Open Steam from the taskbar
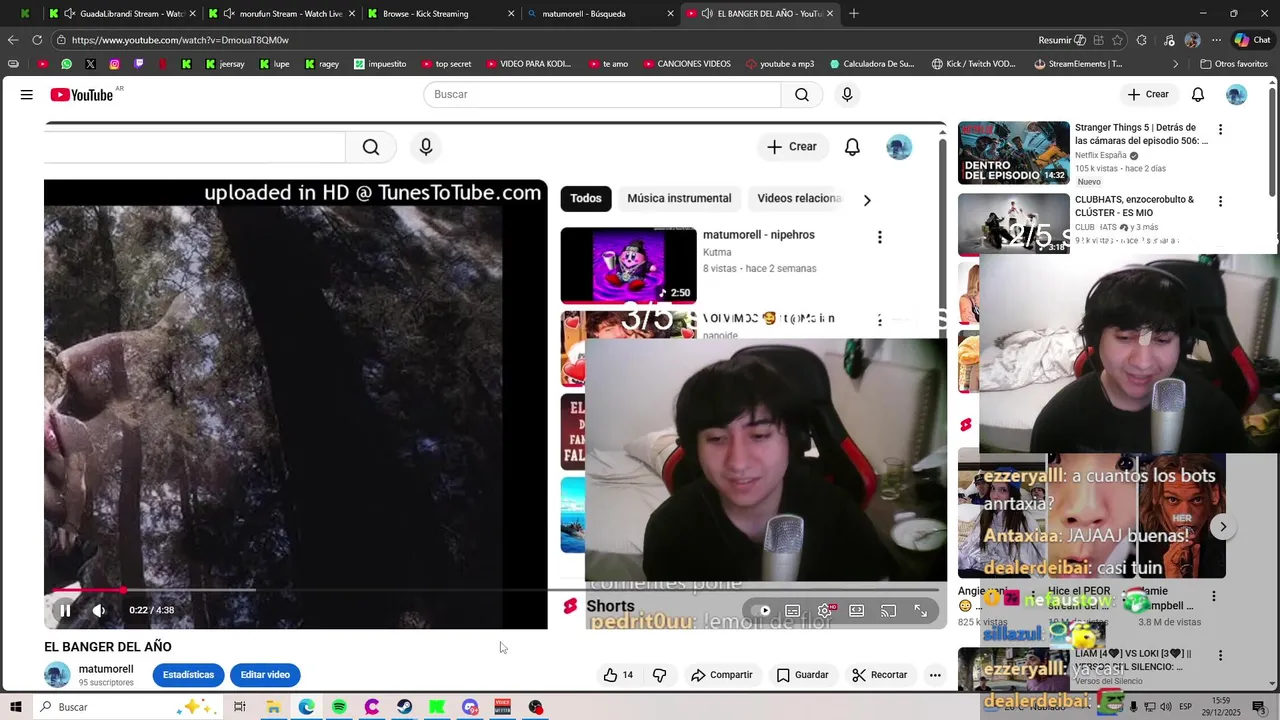Image resolution: width=1280 pixels, height=720 pixels. 404,707
